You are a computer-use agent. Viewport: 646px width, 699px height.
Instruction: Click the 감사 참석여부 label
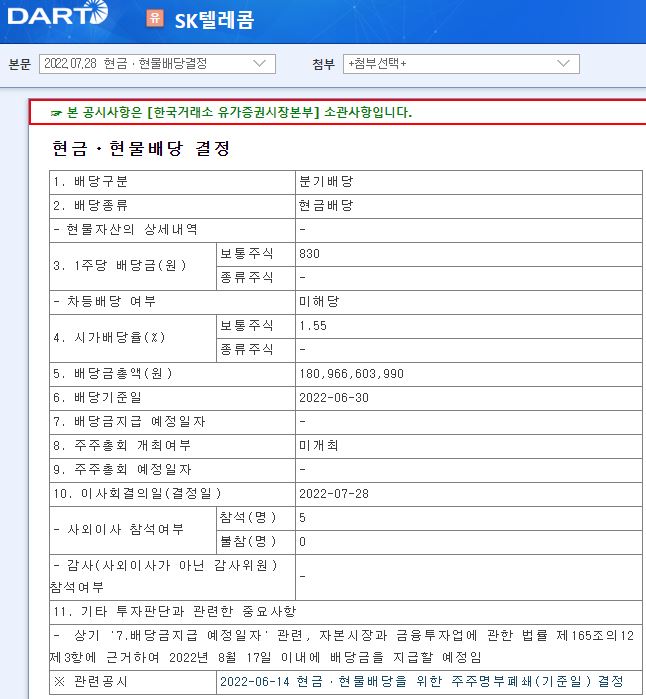(x=164, y=576)
